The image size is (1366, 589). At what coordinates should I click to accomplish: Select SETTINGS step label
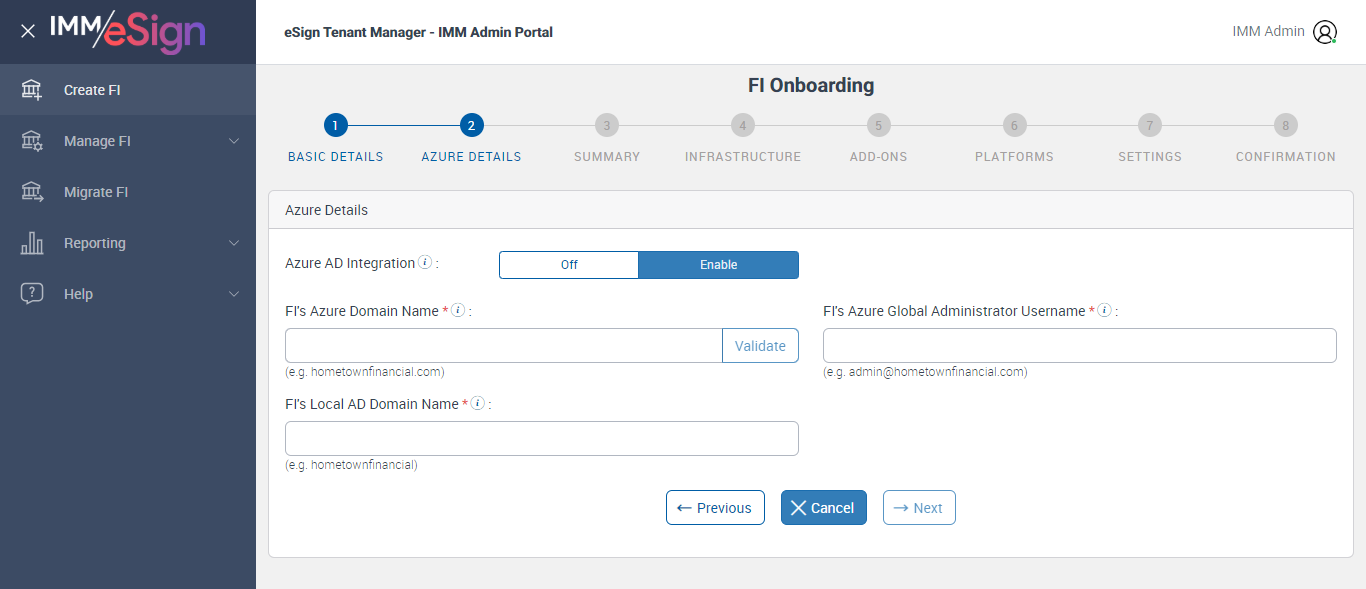(x=1150, y=157)
